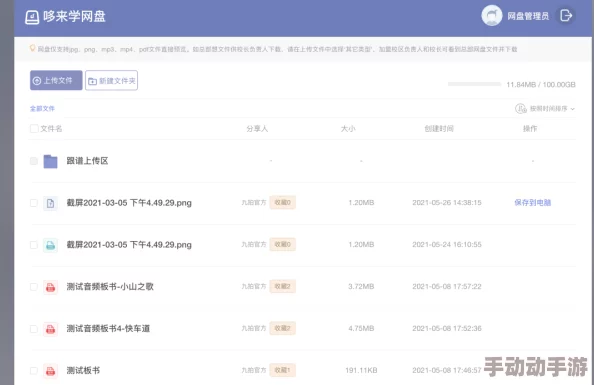Image resolution: width=594 pixels, height=385 pixels.
Task: Click the storage usage progress bar
Action: 474,84
